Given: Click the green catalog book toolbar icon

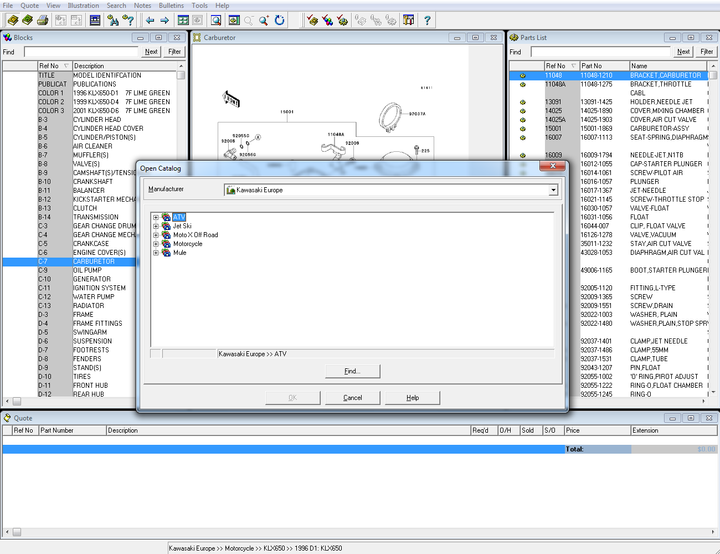Looking at the screenshot, I should point(28,20).
